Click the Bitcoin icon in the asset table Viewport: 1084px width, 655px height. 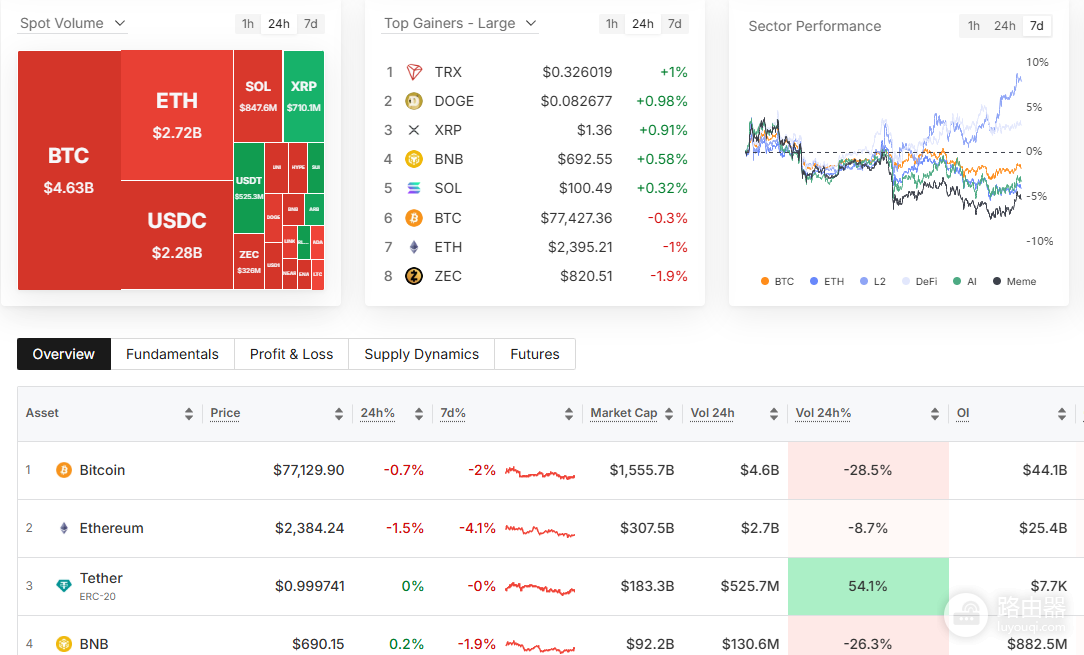click(64, 470)
